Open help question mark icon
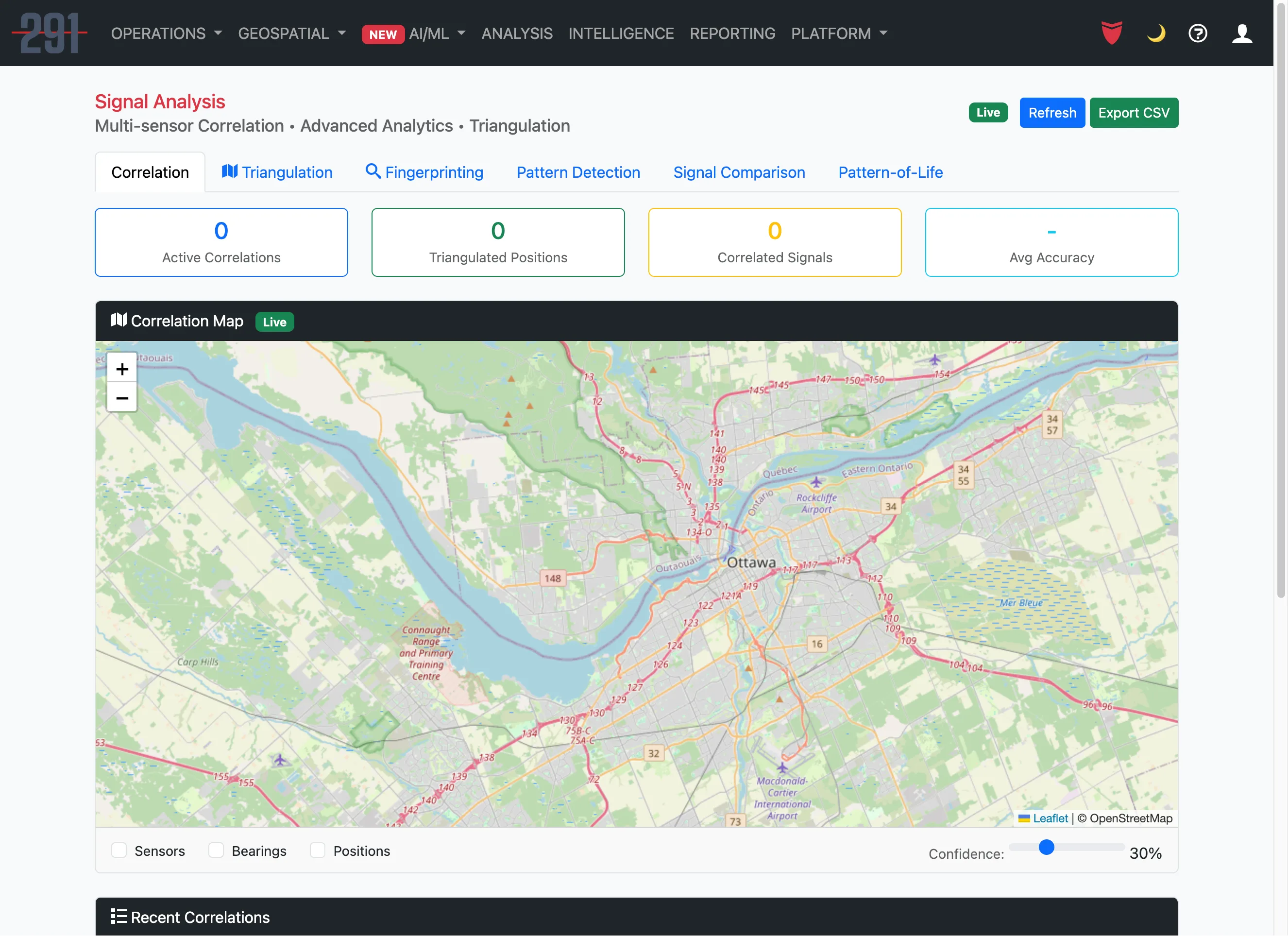Viewport: 1288px width, 936px height. click(x=1198, y=33)
